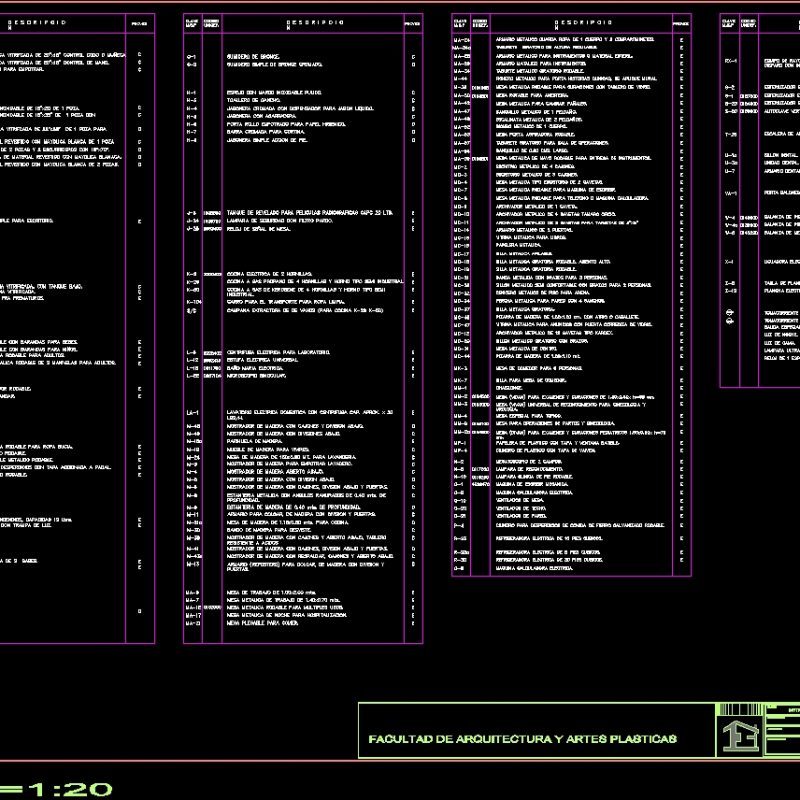Click the =1:20 scale annotation
Screen dimensions: 800x800
pyautogui.click(x=55, y=786)
